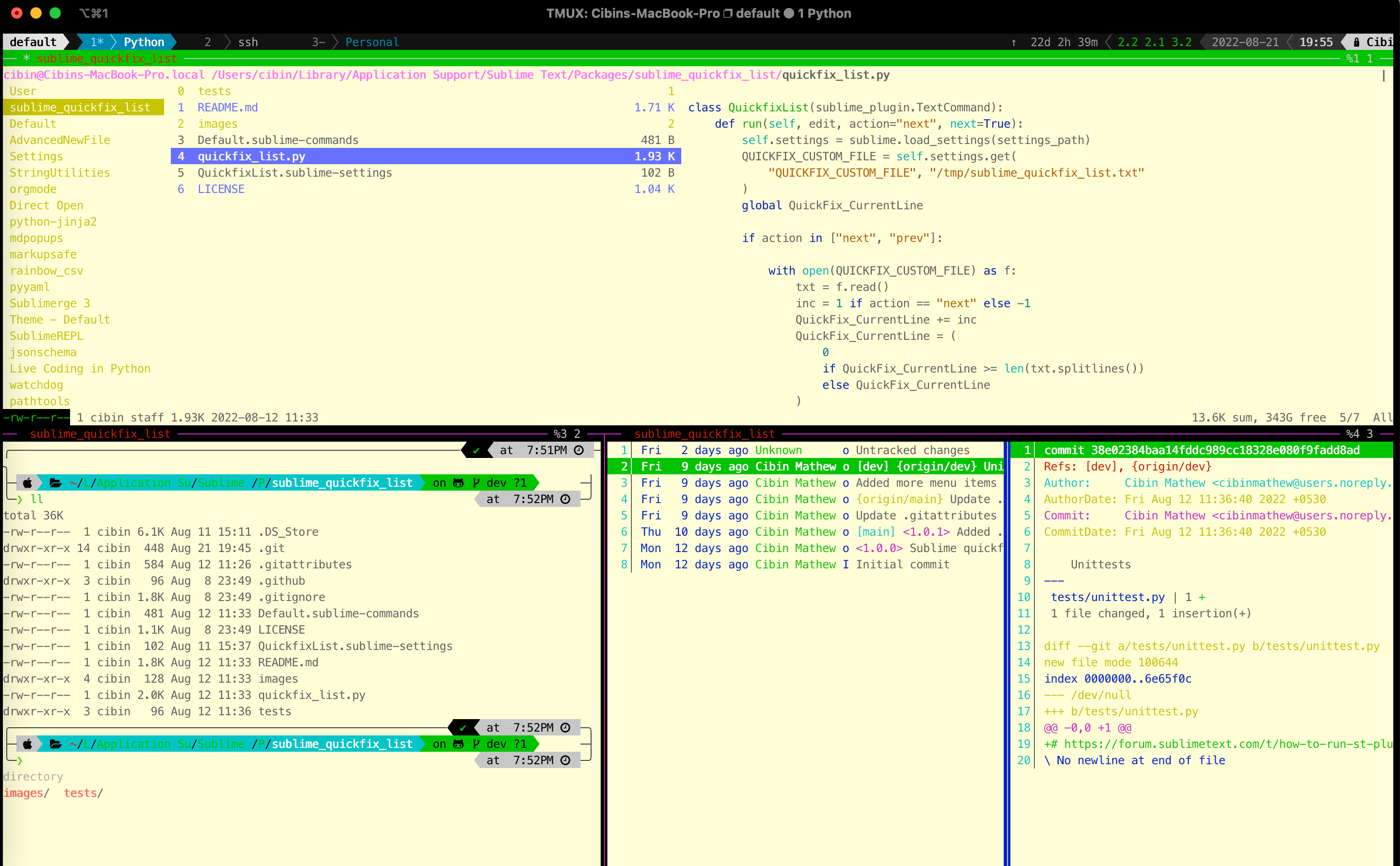
Task: Select the Python tmux window tab
Action: point(143,42)
